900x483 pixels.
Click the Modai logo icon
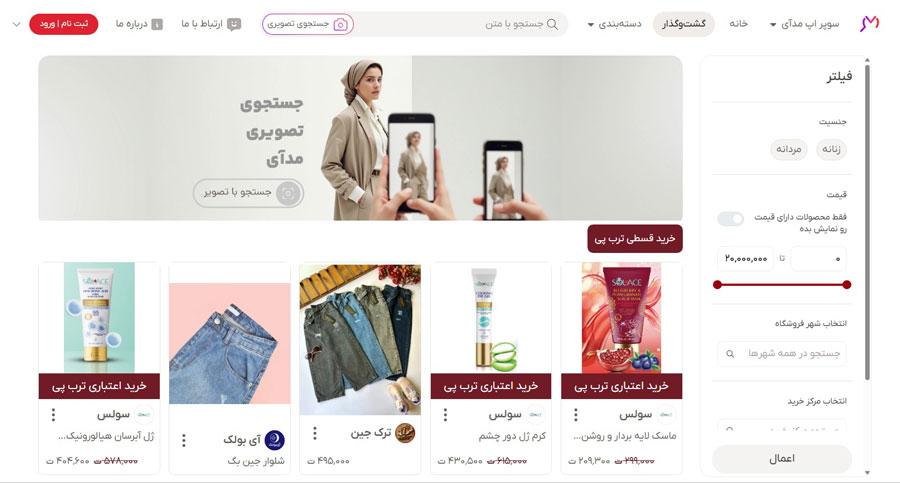869,24
